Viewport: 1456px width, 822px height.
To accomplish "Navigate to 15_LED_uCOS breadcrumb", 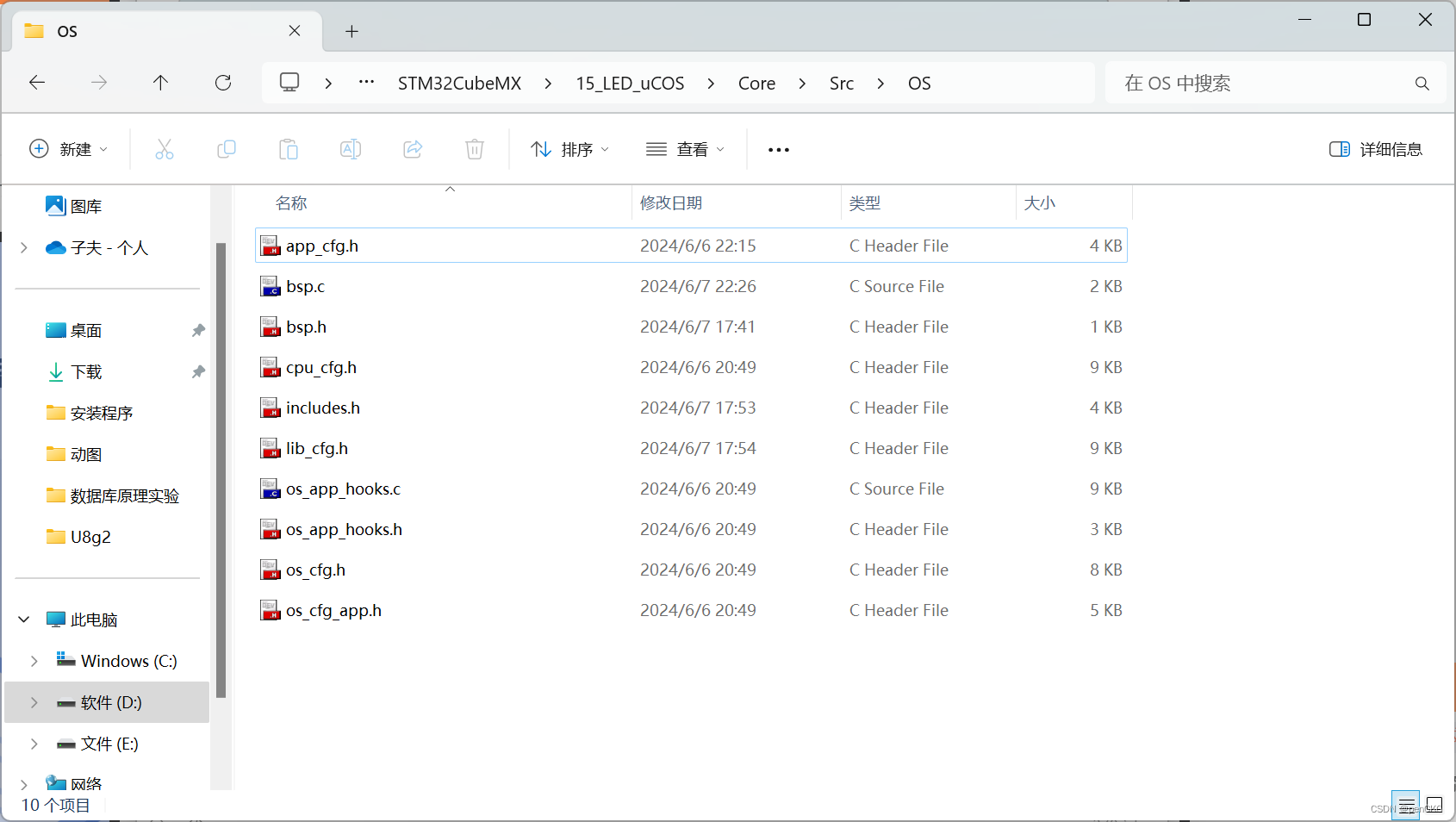I will coord(630,84).
